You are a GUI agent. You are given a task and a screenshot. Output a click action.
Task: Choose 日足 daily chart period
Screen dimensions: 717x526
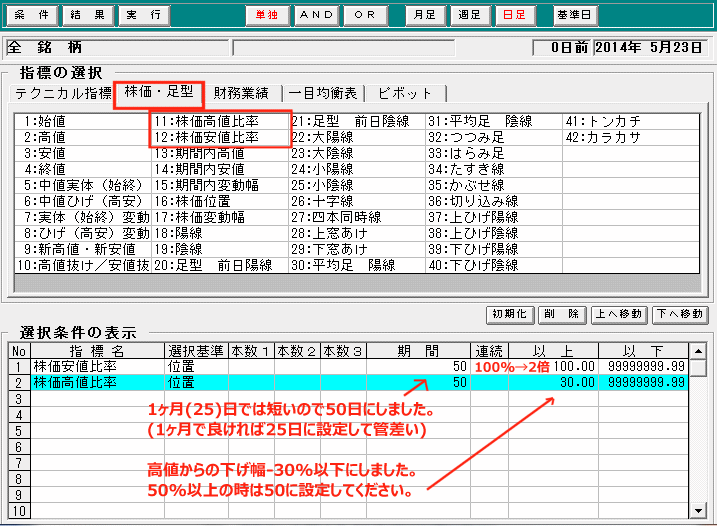point(513,16)
